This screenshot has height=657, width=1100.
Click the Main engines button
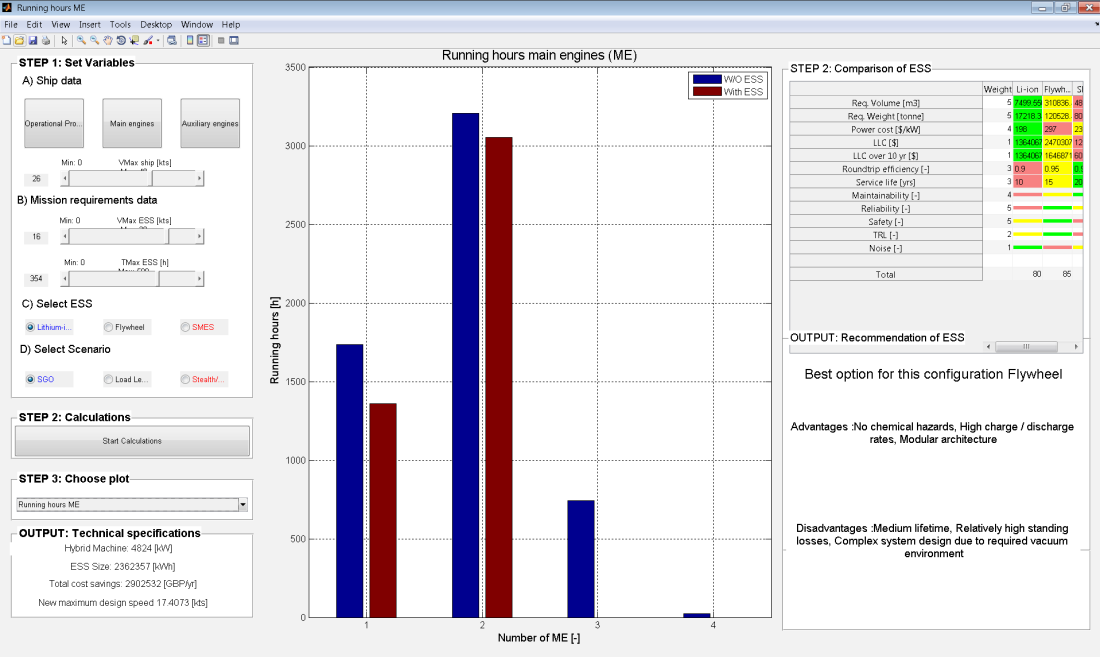132,124
